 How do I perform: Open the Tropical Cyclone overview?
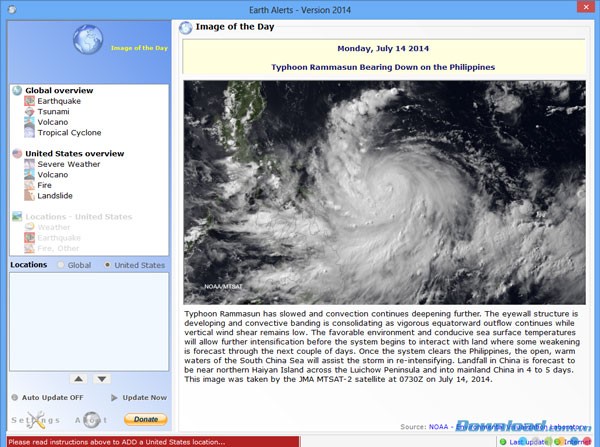[69, 133]
